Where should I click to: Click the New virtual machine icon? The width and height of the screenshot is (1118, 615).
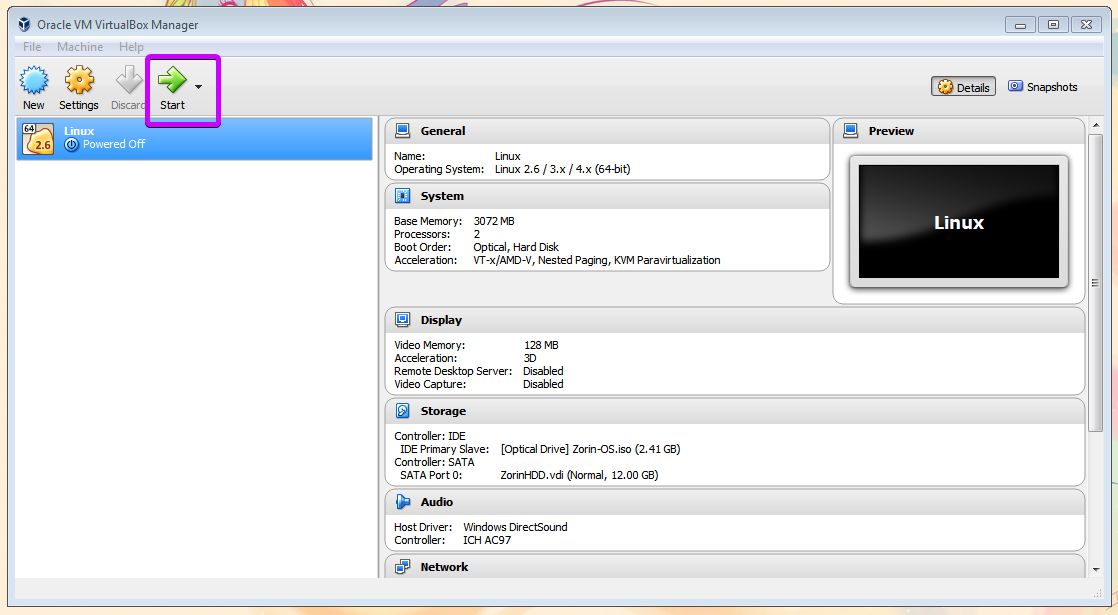[x=34, y=80]
